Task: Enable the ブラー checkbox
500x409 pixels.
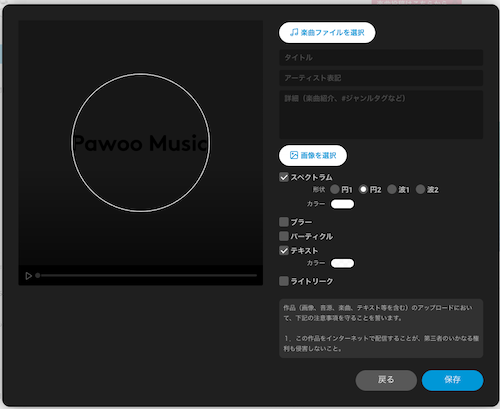Action: (x=284, y=222)
